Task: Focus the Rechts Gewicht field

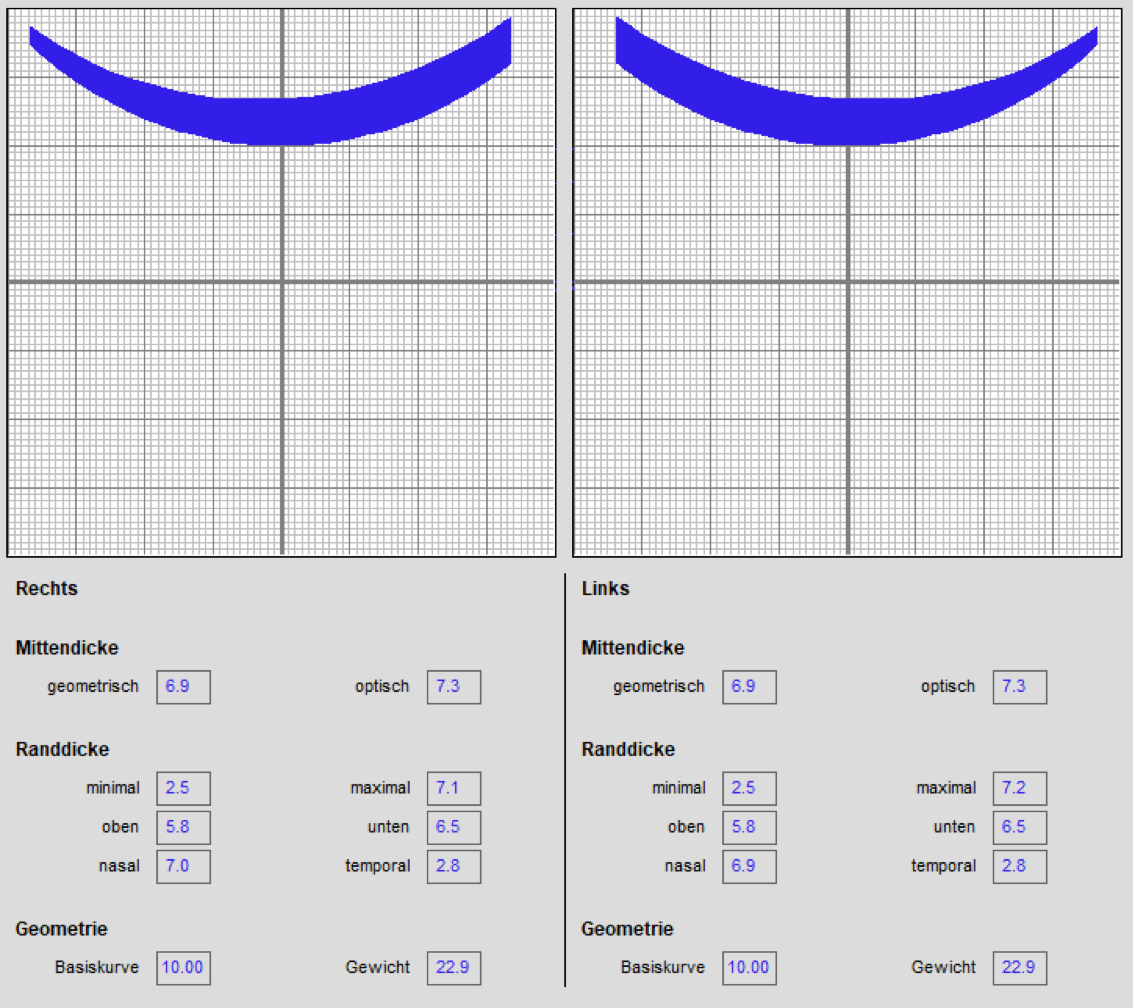Action: point(453,968)
